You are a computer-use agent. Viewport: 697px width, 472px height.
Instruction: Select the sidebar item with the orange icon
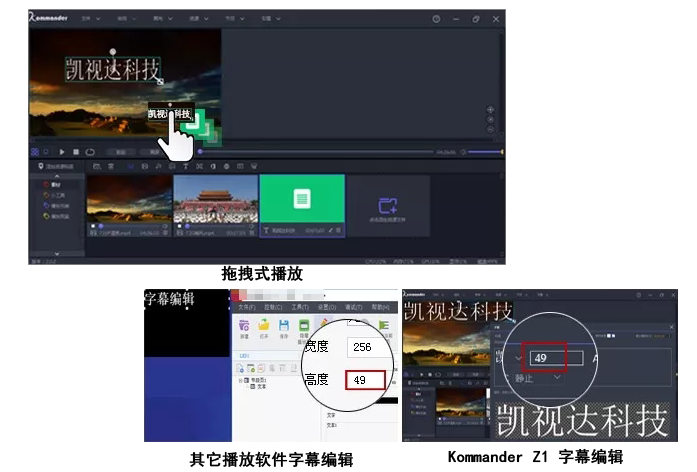point(54,195)
